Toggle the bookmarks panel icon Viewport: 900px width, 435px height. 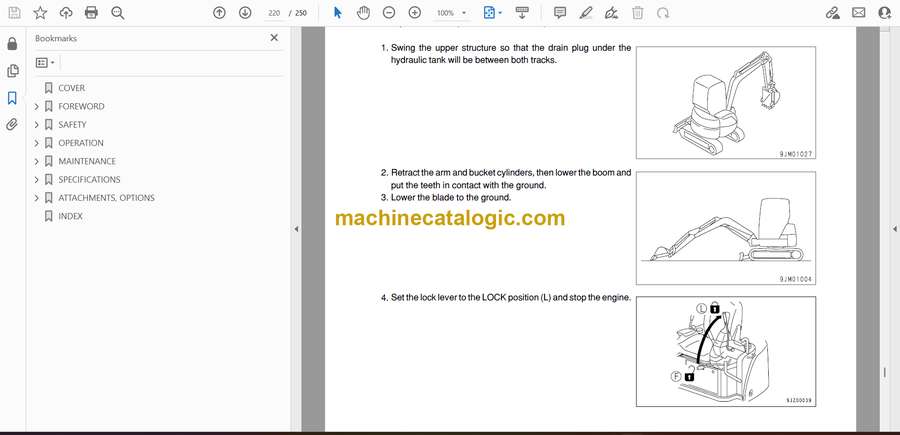(12, 98)
